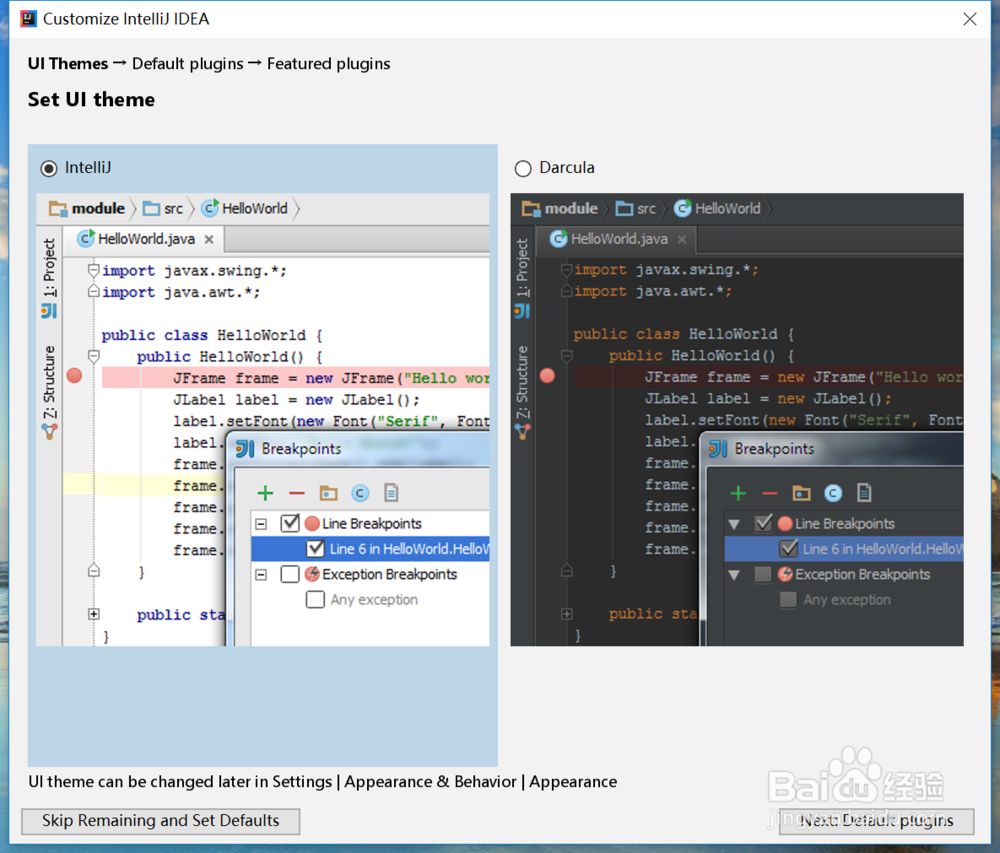The image size is (1000, 853).
Task: Click src folder icon in Darcula preview
Action: pos(624,208)
